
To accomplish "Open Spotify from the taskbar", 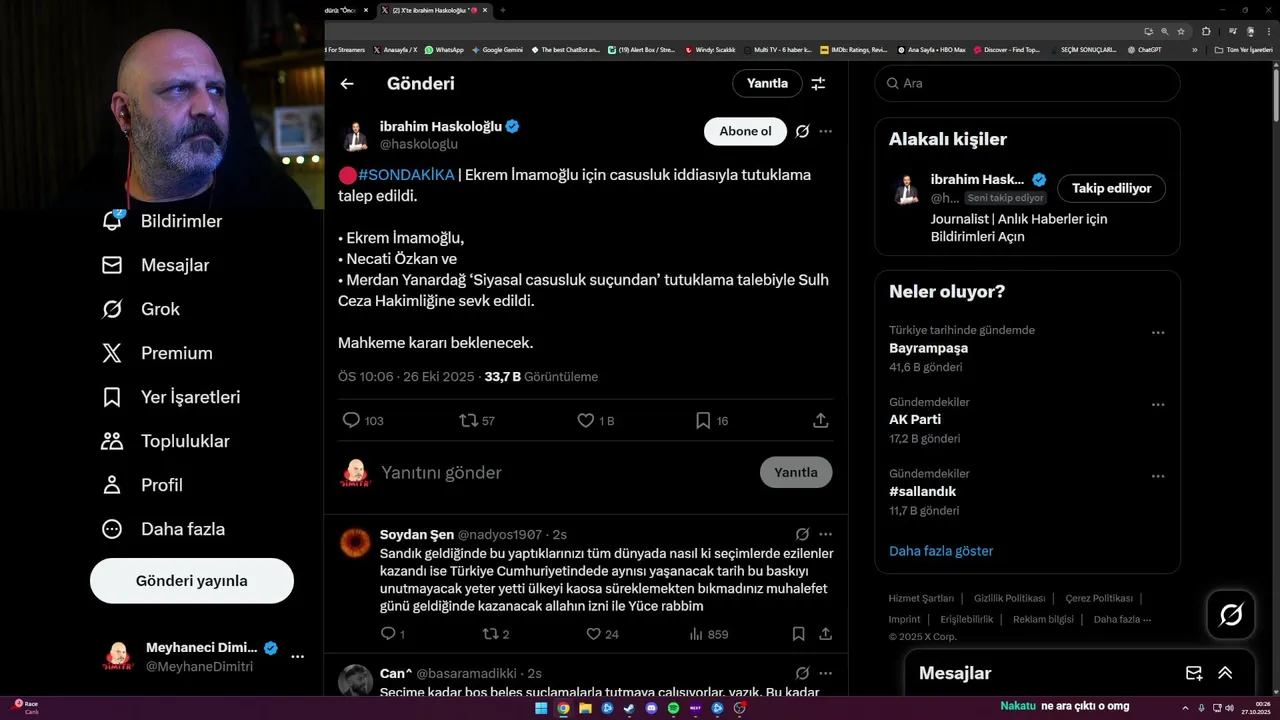I will (673, 708).
